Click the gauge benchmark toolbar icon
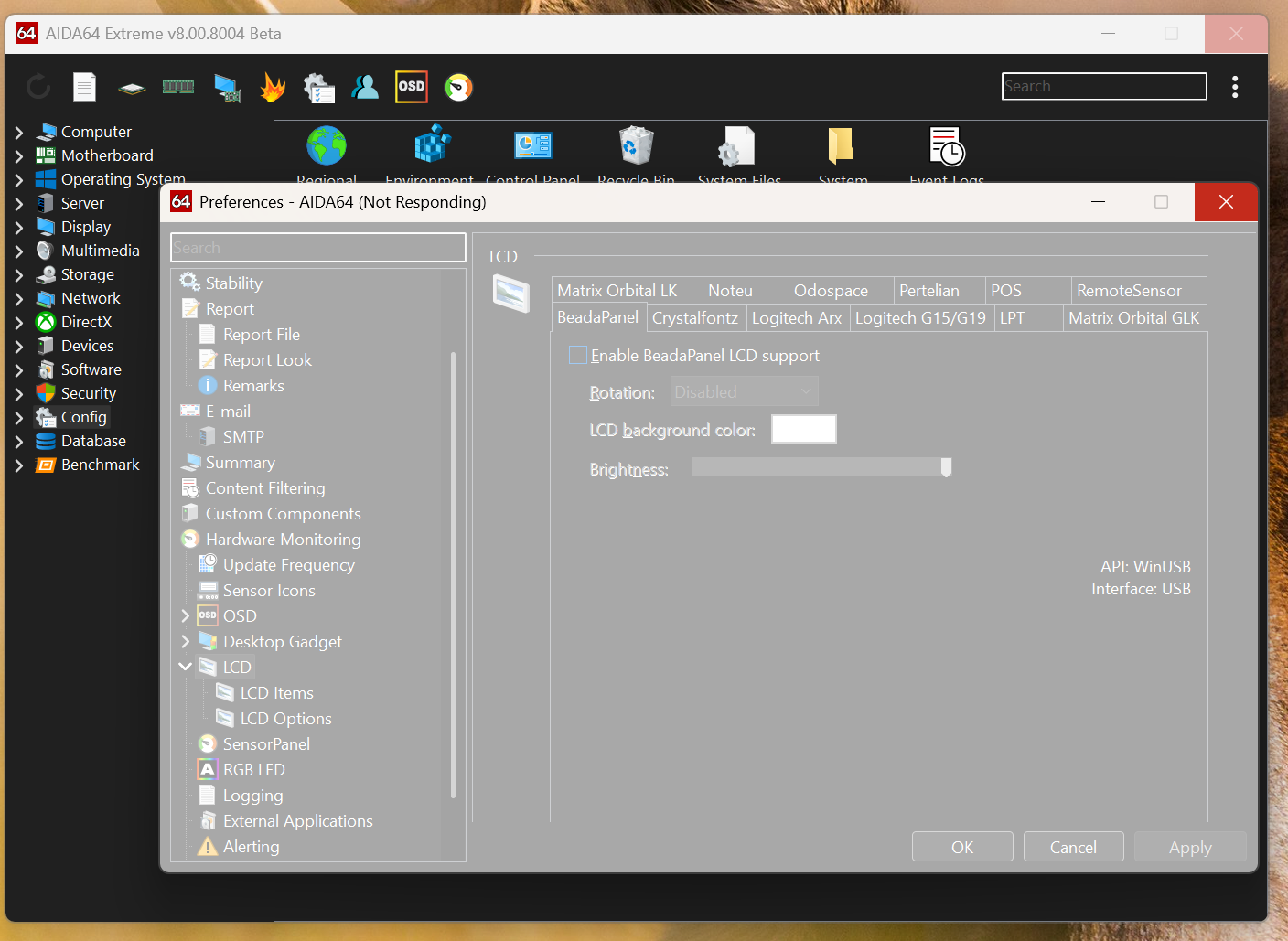Screen dimensions: 1288x941 [x=458, y=88]
